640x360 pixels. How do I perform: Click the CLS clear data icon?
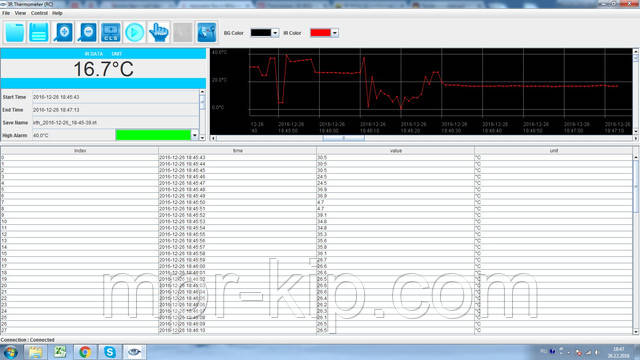click(x=111, y=32)
